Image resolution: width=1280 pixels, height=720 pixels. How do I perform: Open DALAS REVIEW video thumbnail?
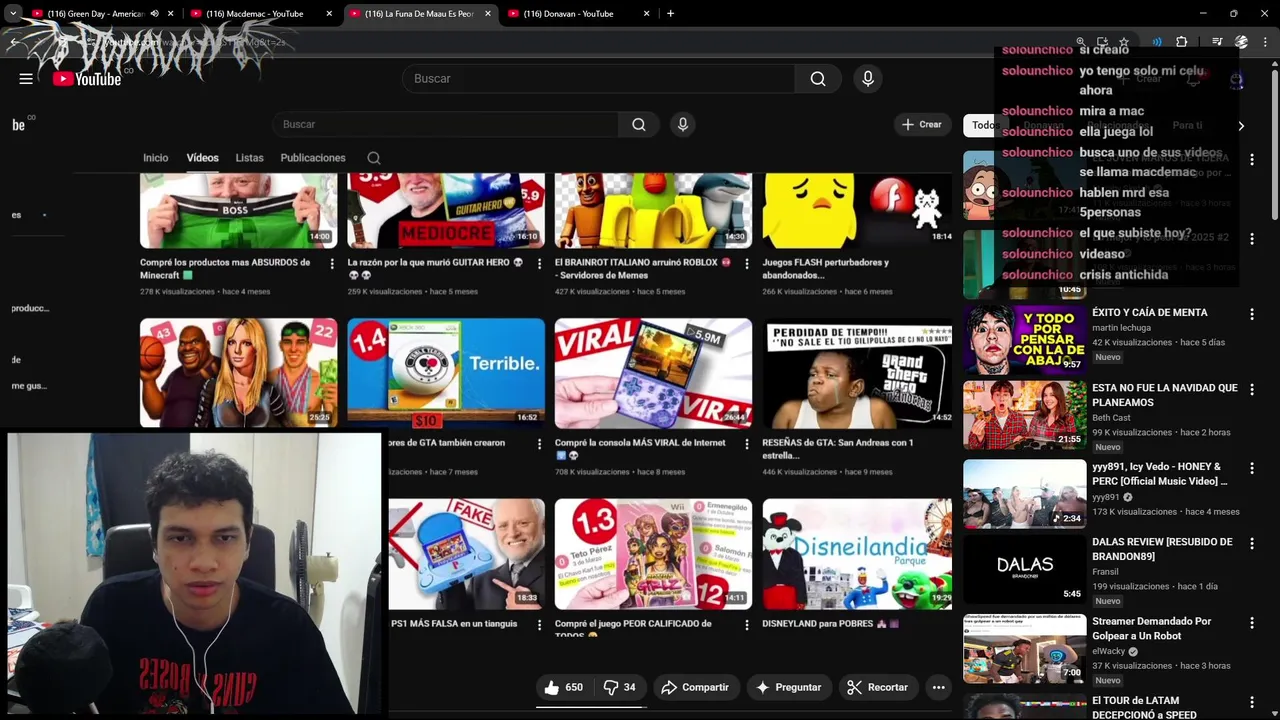click(1024, 569)
